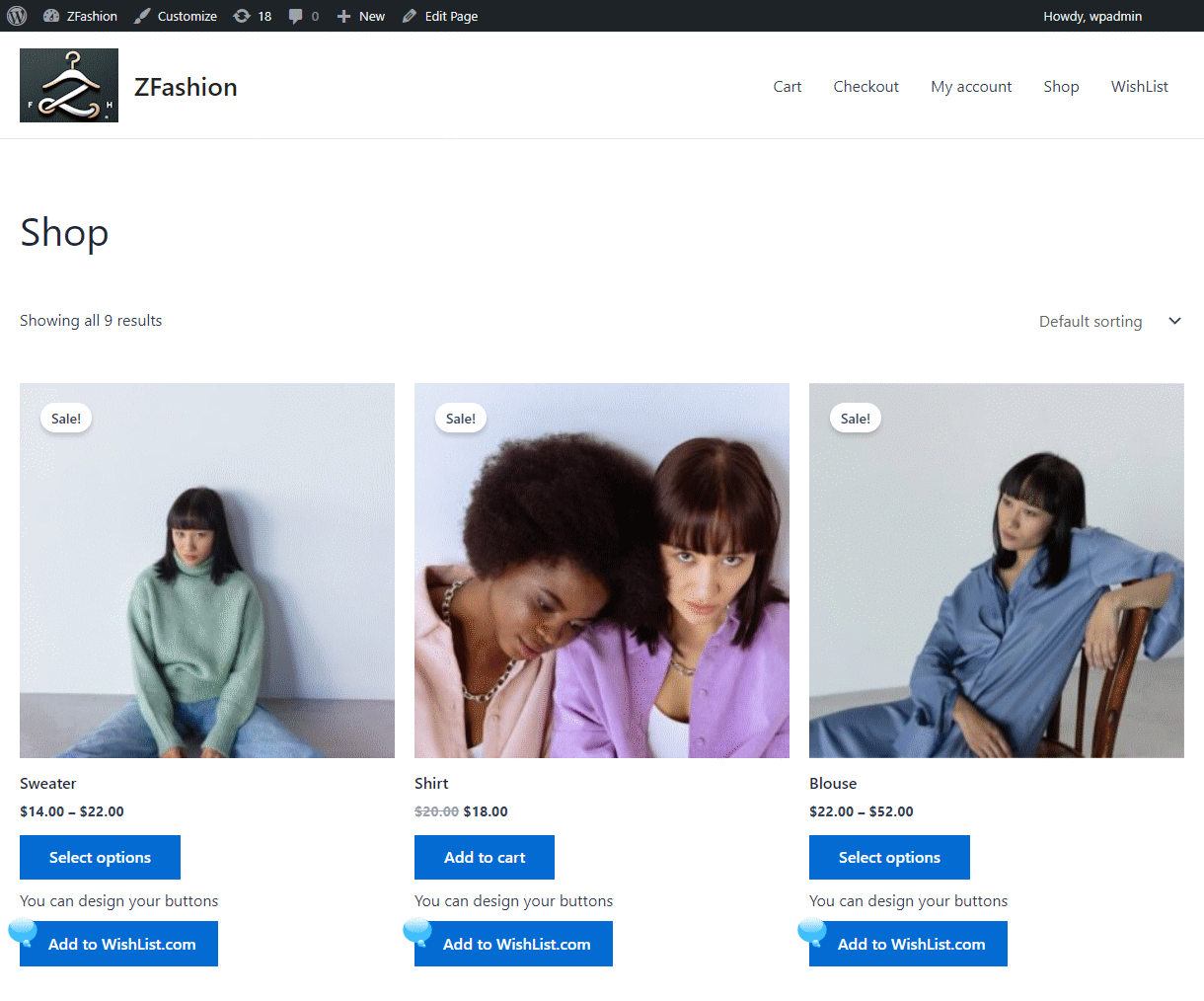The width and height of the screenshot is (1204, 1001).
Task: Click the plus New icon in admin bar
Action: tap(343, 16)
